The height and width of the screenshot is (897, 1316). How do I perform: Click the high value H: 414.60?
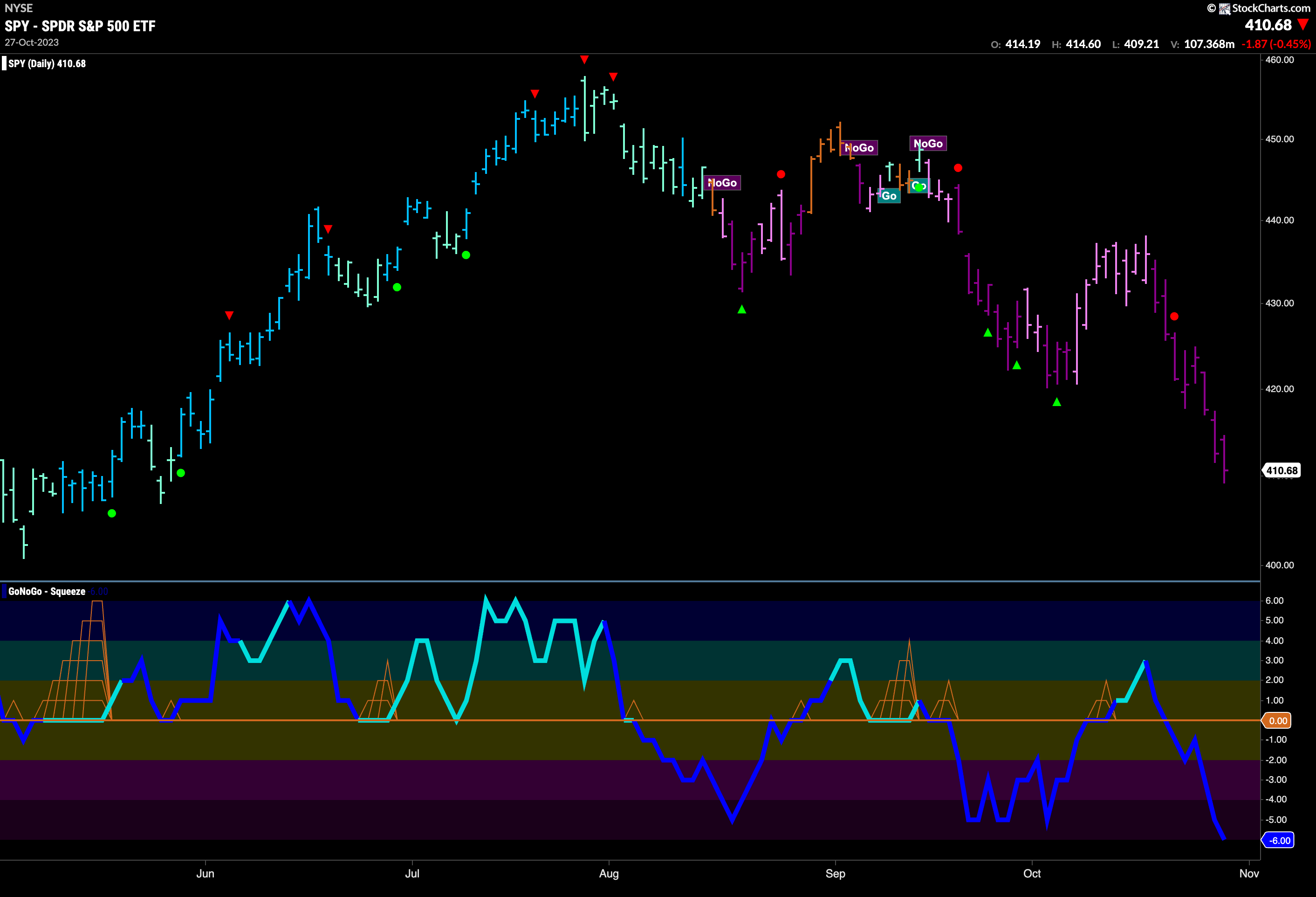[x=1076, y=44]
